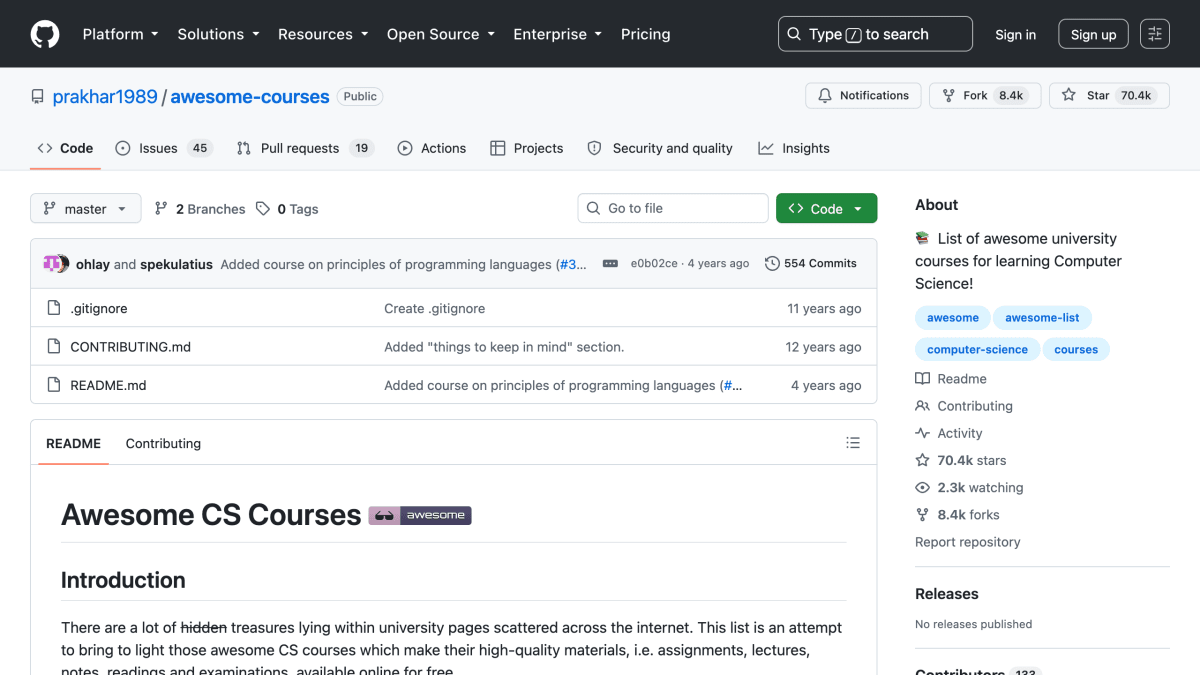
Task: Expand the Resources navigation menu
Action: point(323,34)
